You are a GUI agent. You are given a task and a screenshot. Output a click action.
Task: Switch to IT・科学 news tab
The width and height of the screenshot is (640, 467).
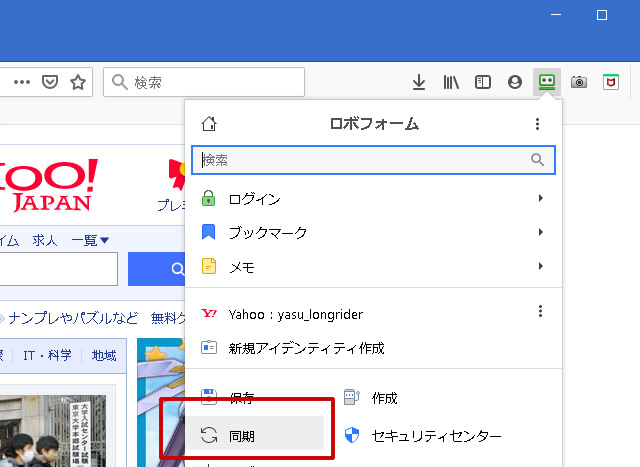(x=47, y=355)
